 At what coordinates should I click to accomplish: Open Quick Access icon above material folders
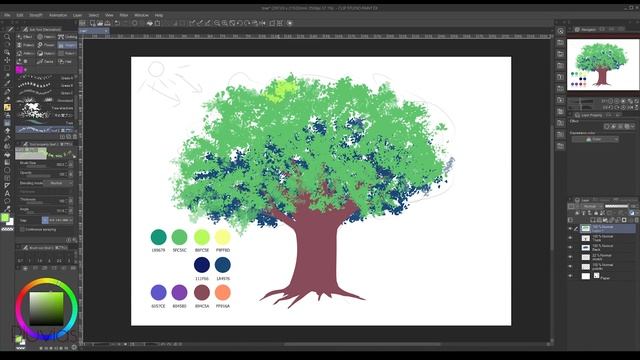pyautogui.click(x=561, y=31)
